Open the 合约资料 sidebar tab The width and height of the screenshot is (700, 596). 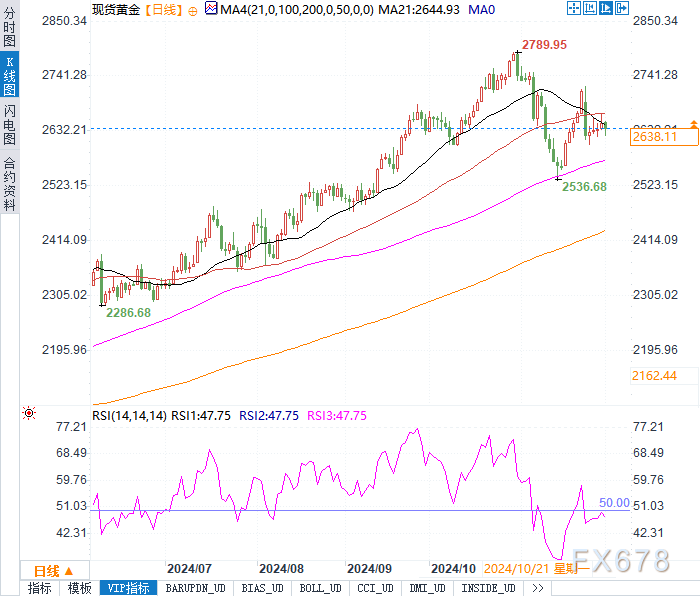coord(9,183)
